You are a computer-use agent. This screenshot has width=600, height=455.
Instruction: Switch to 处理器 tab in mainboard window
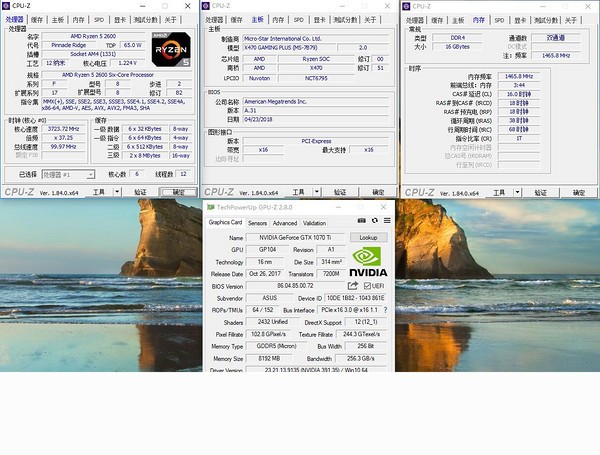click(x=214, y=20)
